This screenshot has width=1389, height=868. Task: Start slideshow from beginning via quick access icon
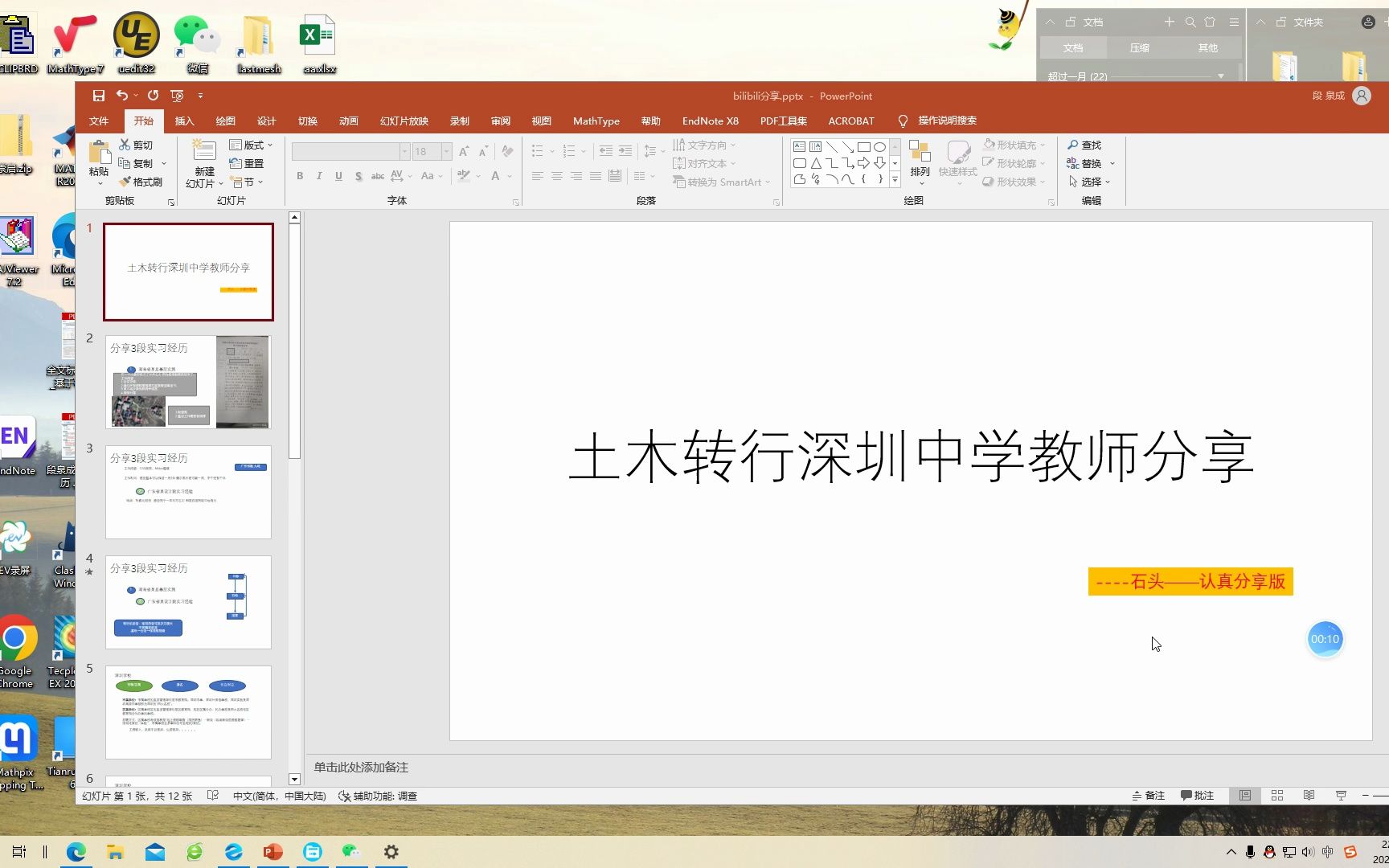click(178, 96)
